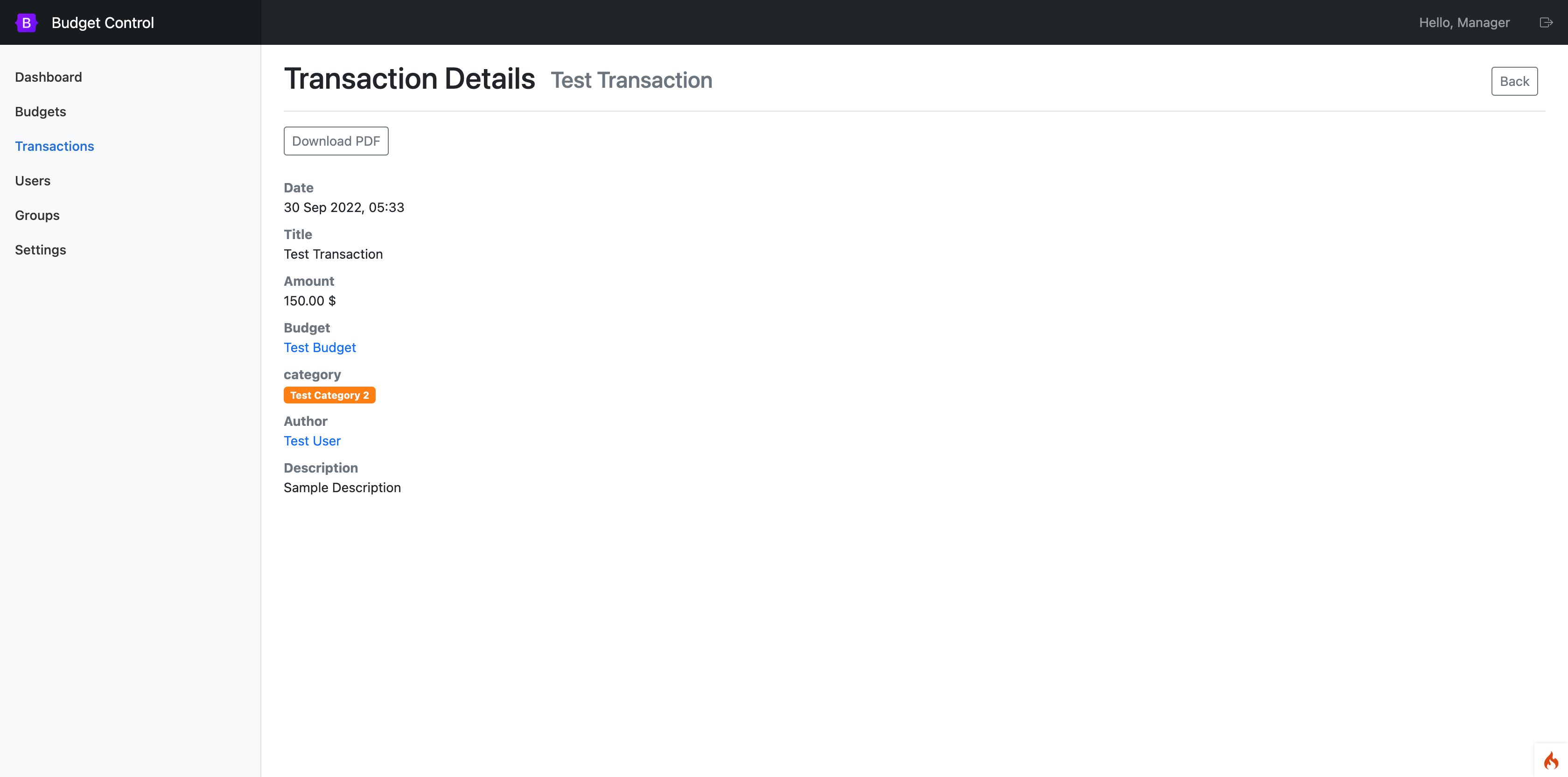
Task: Open the CodeIgniter flame debug toolbar icon
Action: 1551,760
